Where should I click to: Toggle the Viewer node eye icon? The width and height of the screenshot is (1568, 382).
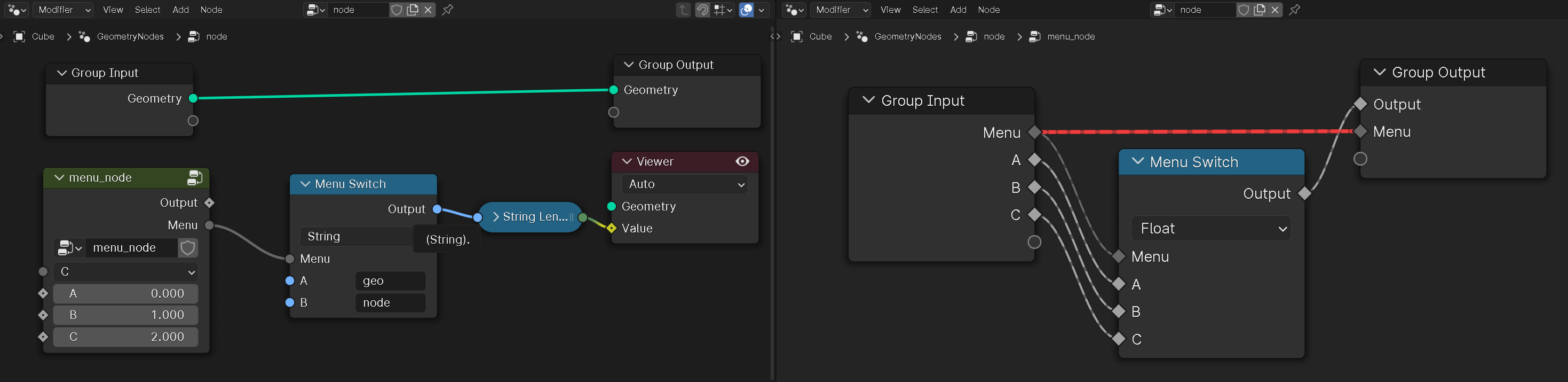(x=742, y=161)
